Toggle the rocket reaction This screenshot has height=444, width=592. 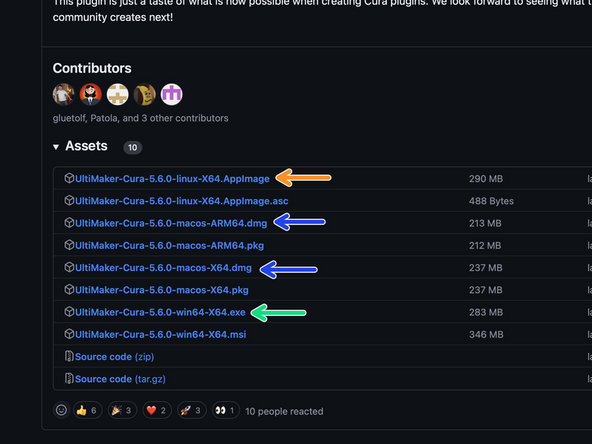click(192, 410)
